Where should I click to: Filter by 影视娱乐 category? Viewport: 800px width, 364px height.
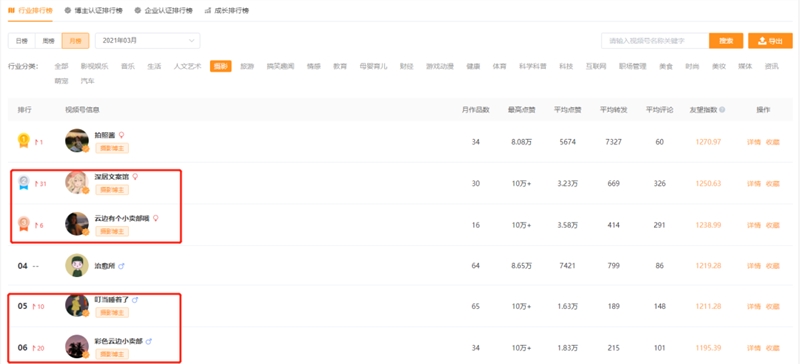click(94, 66)
